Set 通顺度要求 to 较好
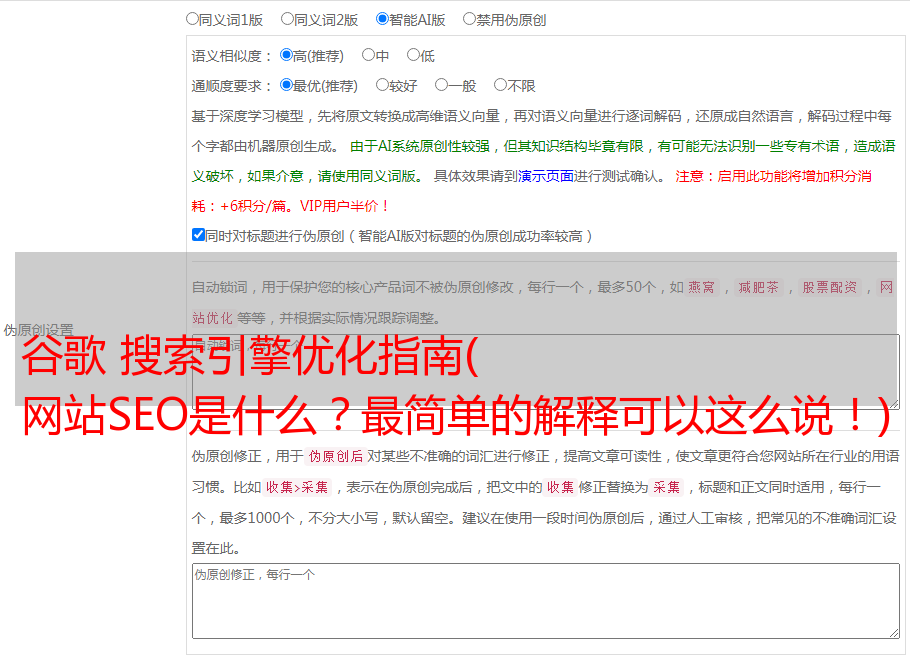Screen dimensions: 911x658 [x=382, y=85]
